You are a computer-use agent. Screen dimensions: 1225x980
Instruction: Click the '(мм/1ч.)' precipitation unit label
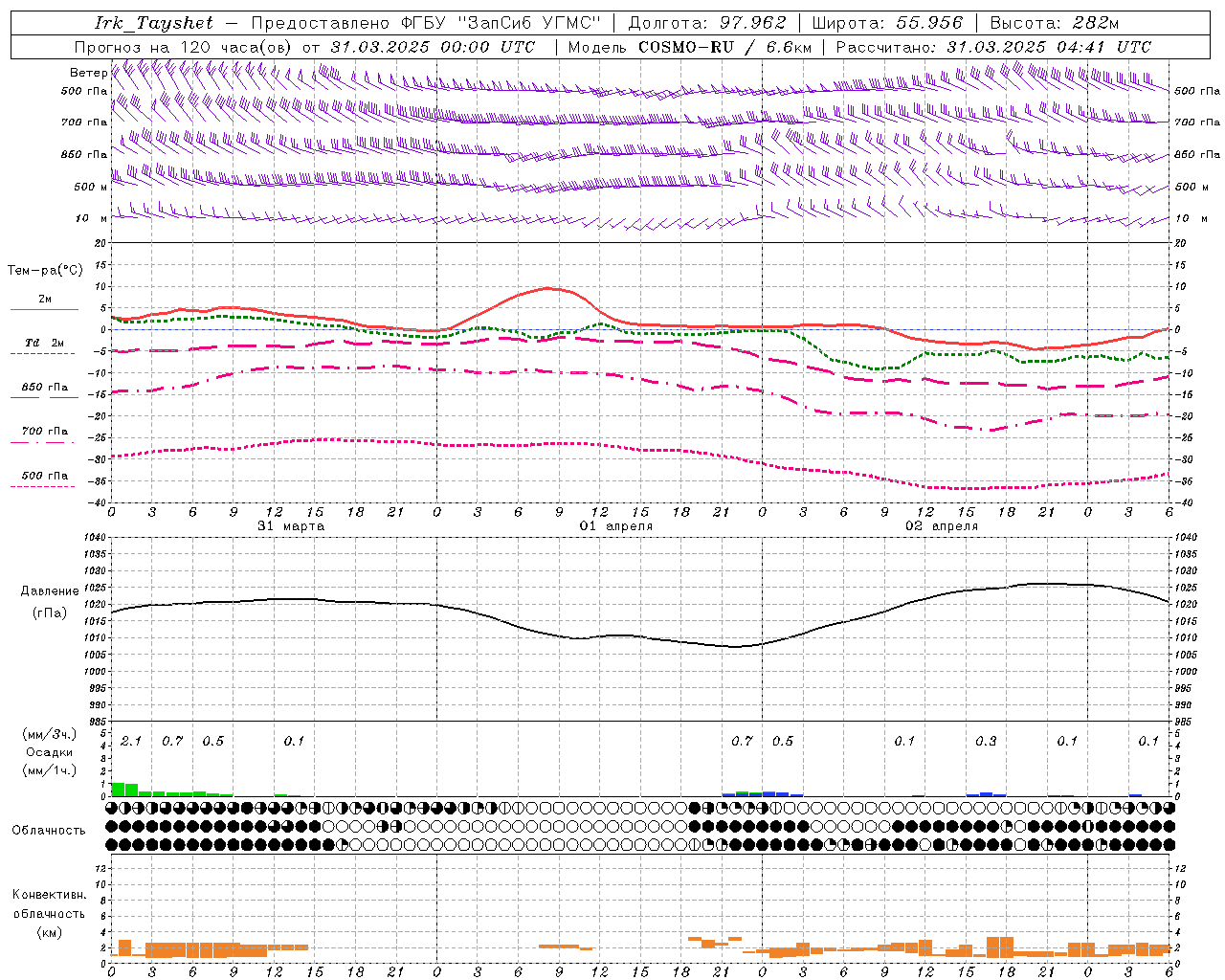point(50,770)
